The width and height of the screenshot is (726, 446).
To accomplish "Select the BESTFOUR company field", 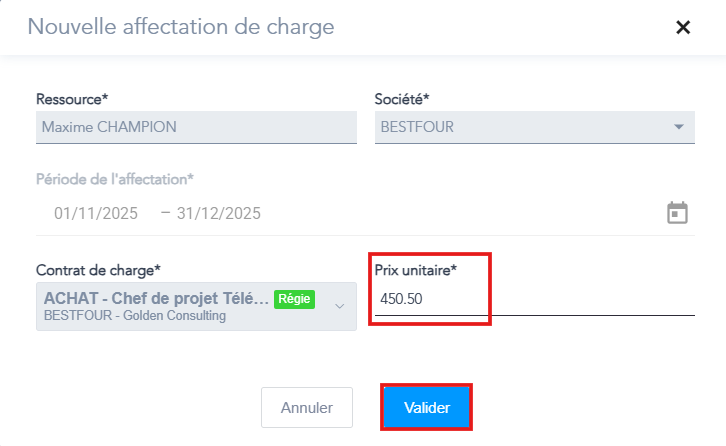I will click(520, 127).
